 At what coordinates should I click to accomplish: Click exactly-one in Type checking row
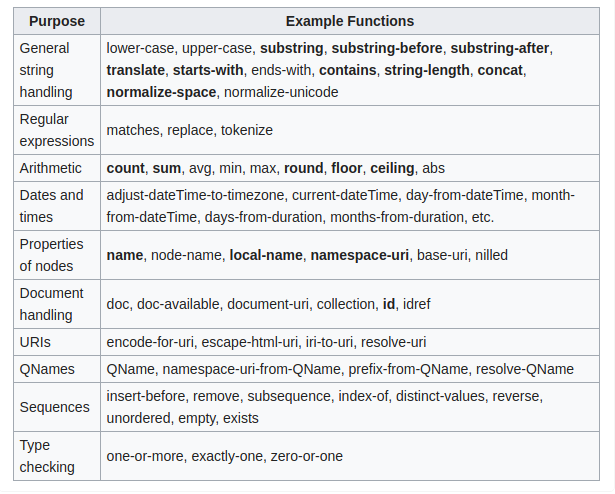pos(227,457)
